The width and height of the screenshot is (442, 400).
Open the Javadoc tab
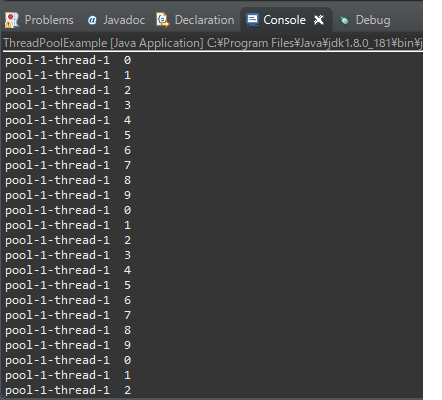pyautogui.click(x=124, y=20)
